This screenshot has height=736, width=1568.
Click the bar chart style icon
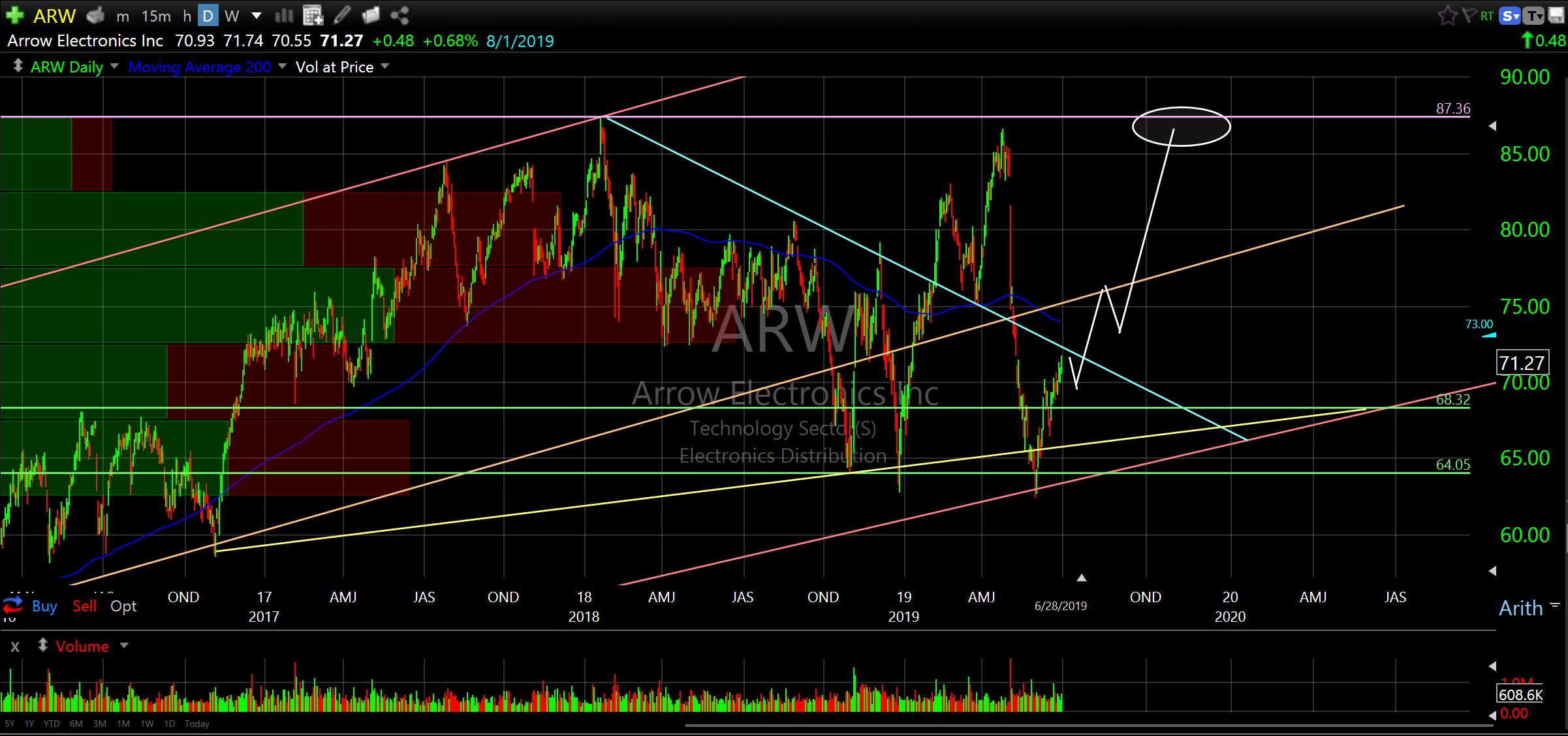284,15
